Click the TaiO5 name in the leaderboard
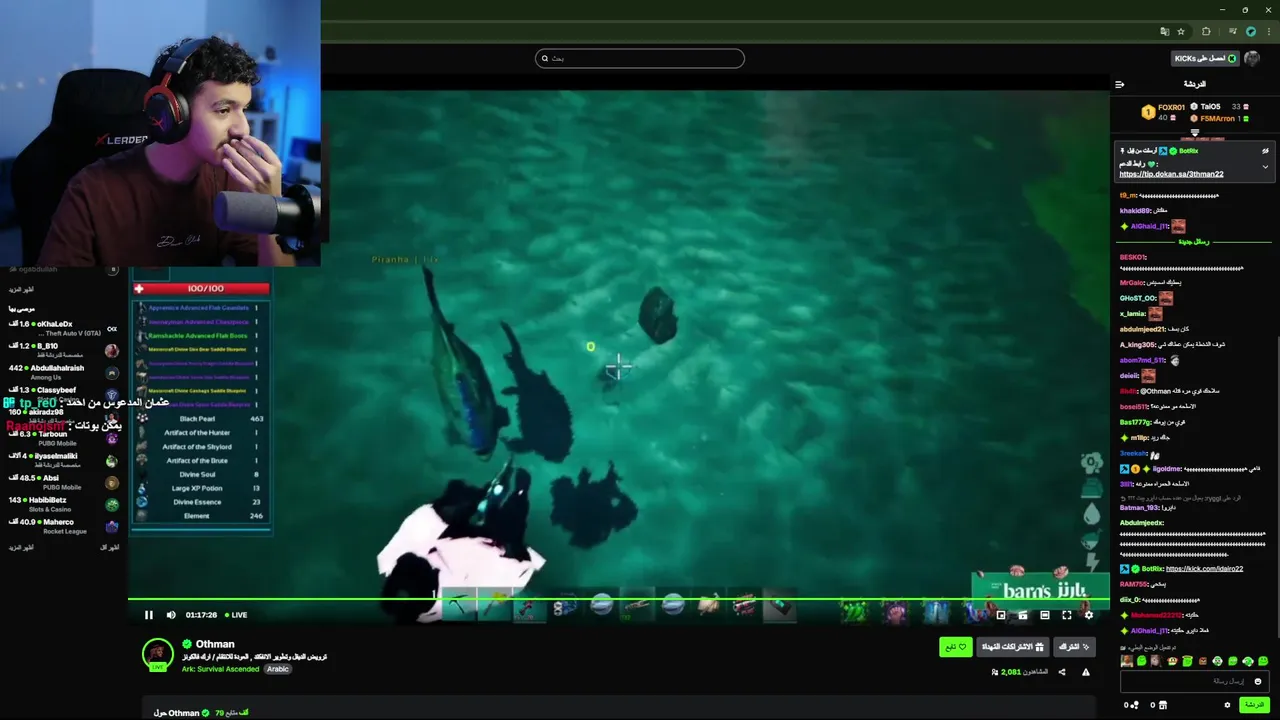This screenshot has height=720, width=1280. 1210,106
